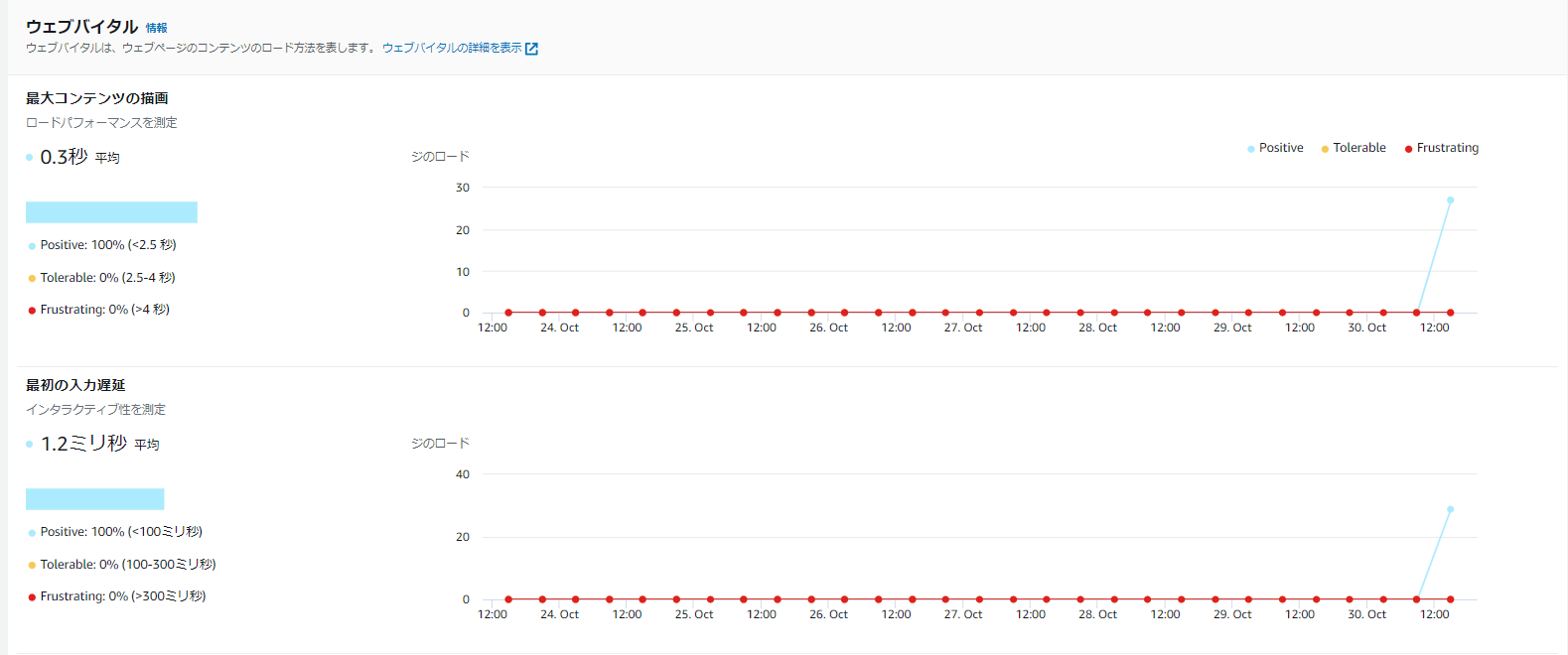Click the 27. Oct label on top chart axis
Screen dimensions: 1568x655
(963, 327)
